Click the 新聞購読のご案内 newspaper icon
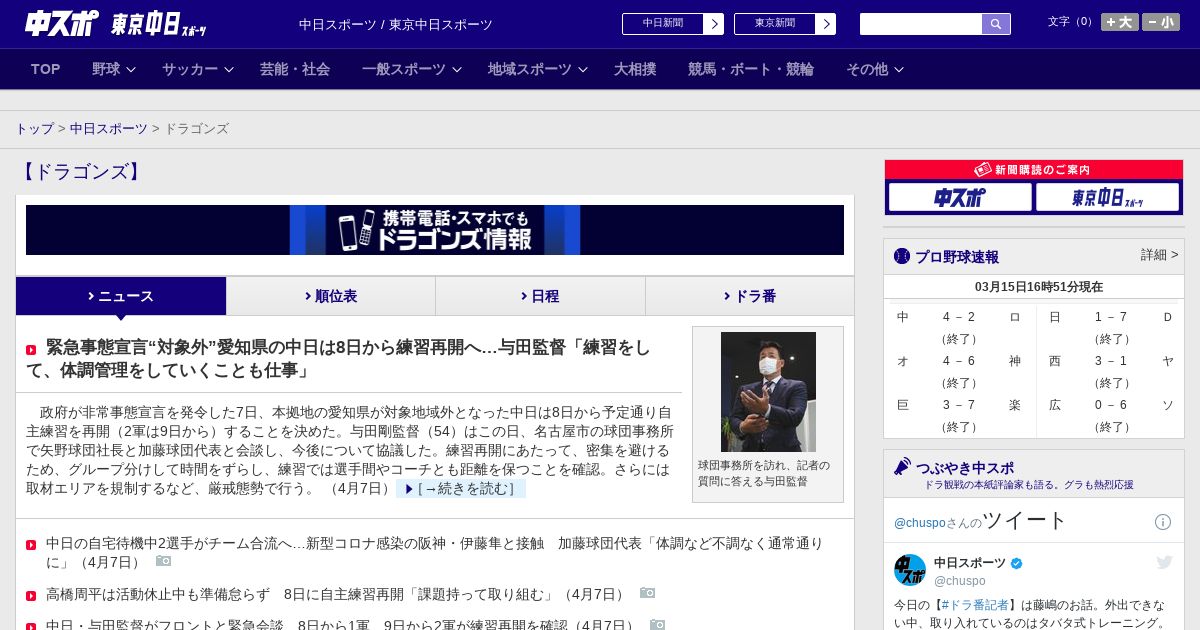This screenshot has height=630, width=1200. tap(983, 170)
